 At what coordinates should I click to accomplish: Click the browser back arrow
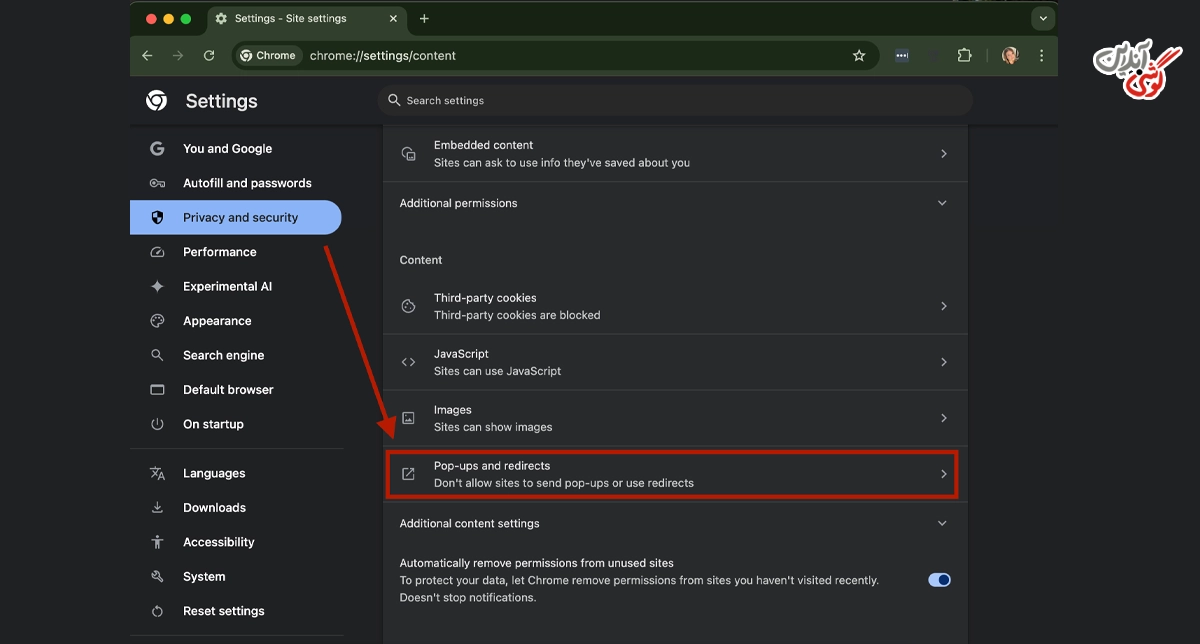pyautogui.click(x=147, y=56)
